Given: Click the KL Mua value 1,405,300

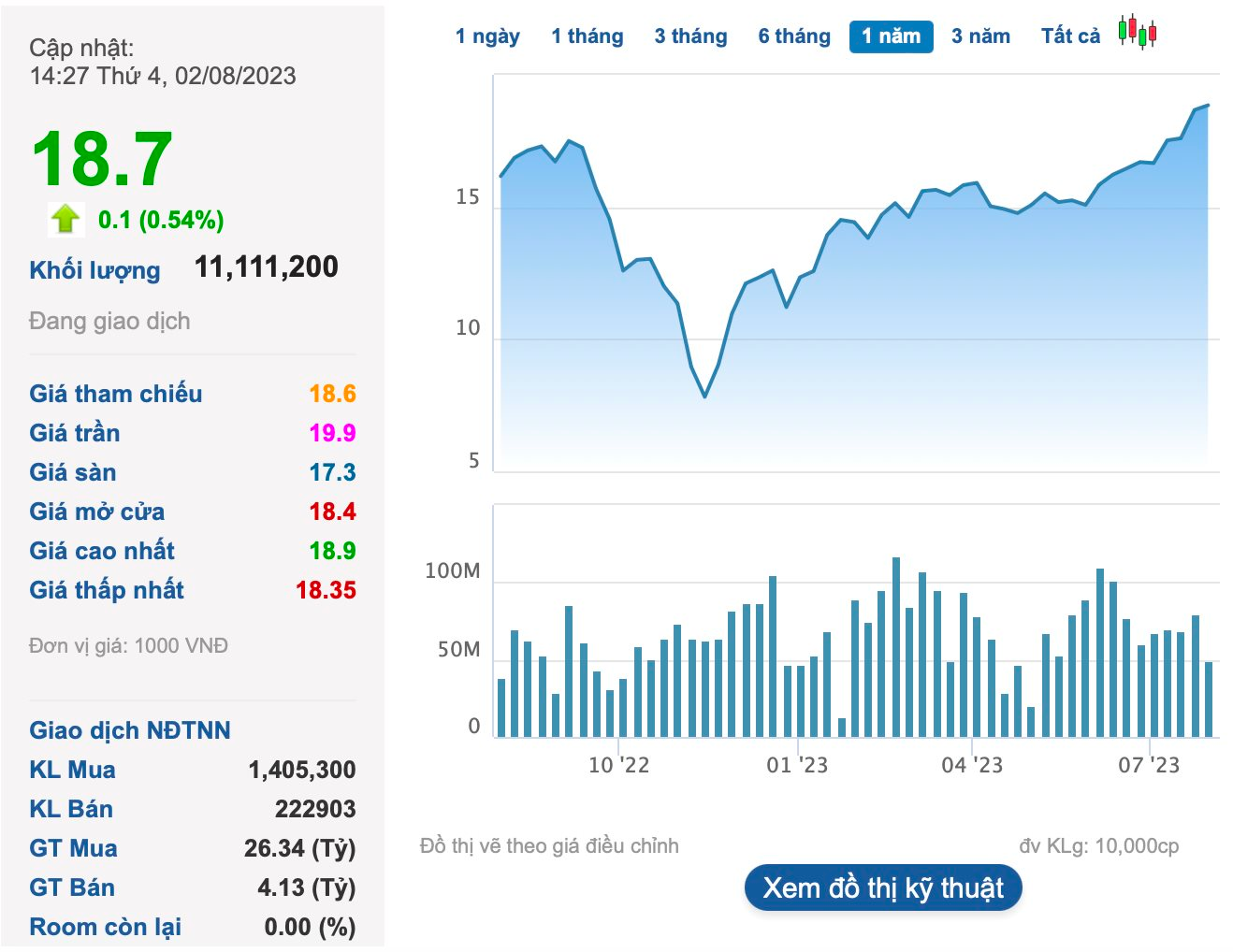Looking at the screenshot, I should (x=301, y=770).
